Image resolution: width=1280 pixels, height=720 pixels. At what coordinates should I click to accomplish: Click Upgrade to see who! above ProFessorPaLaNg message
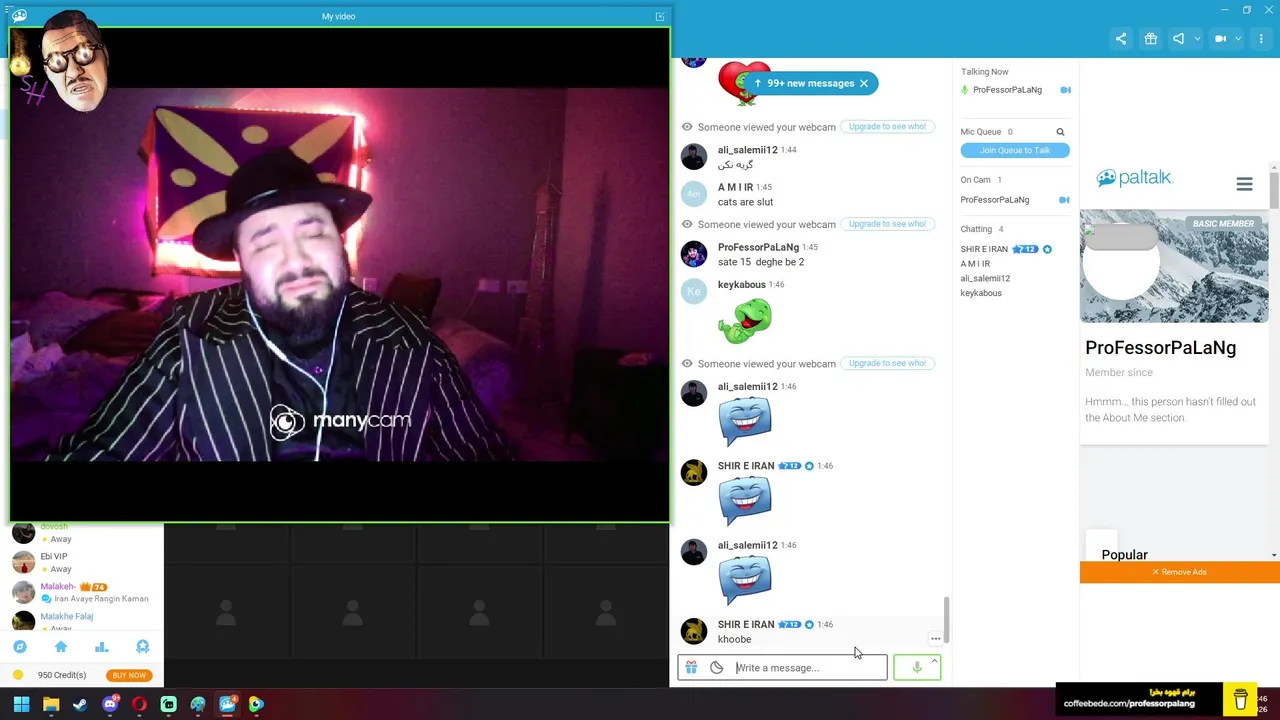[x=887, y=224]
